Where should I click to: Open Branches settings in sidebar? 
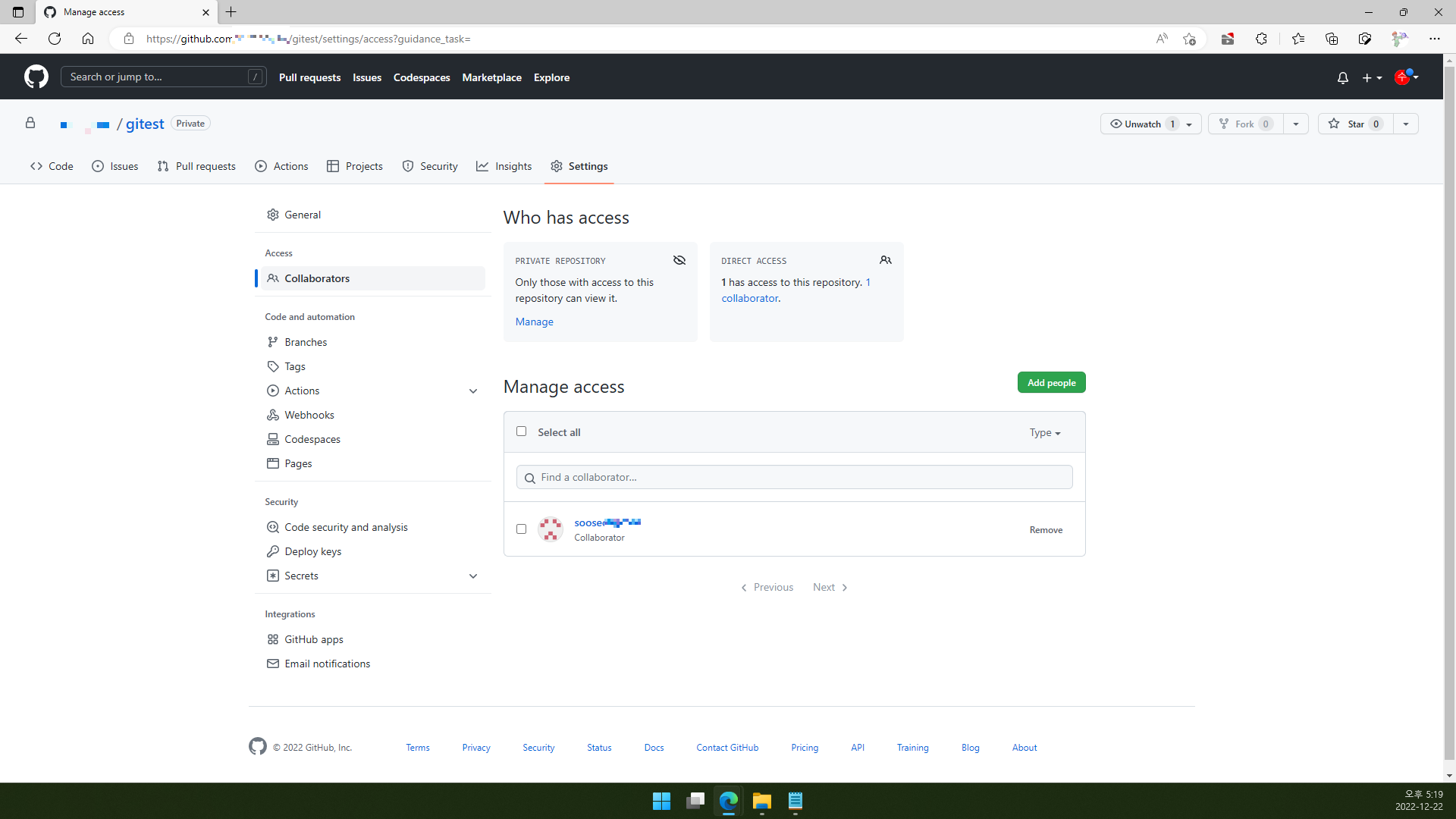(373, 342)
